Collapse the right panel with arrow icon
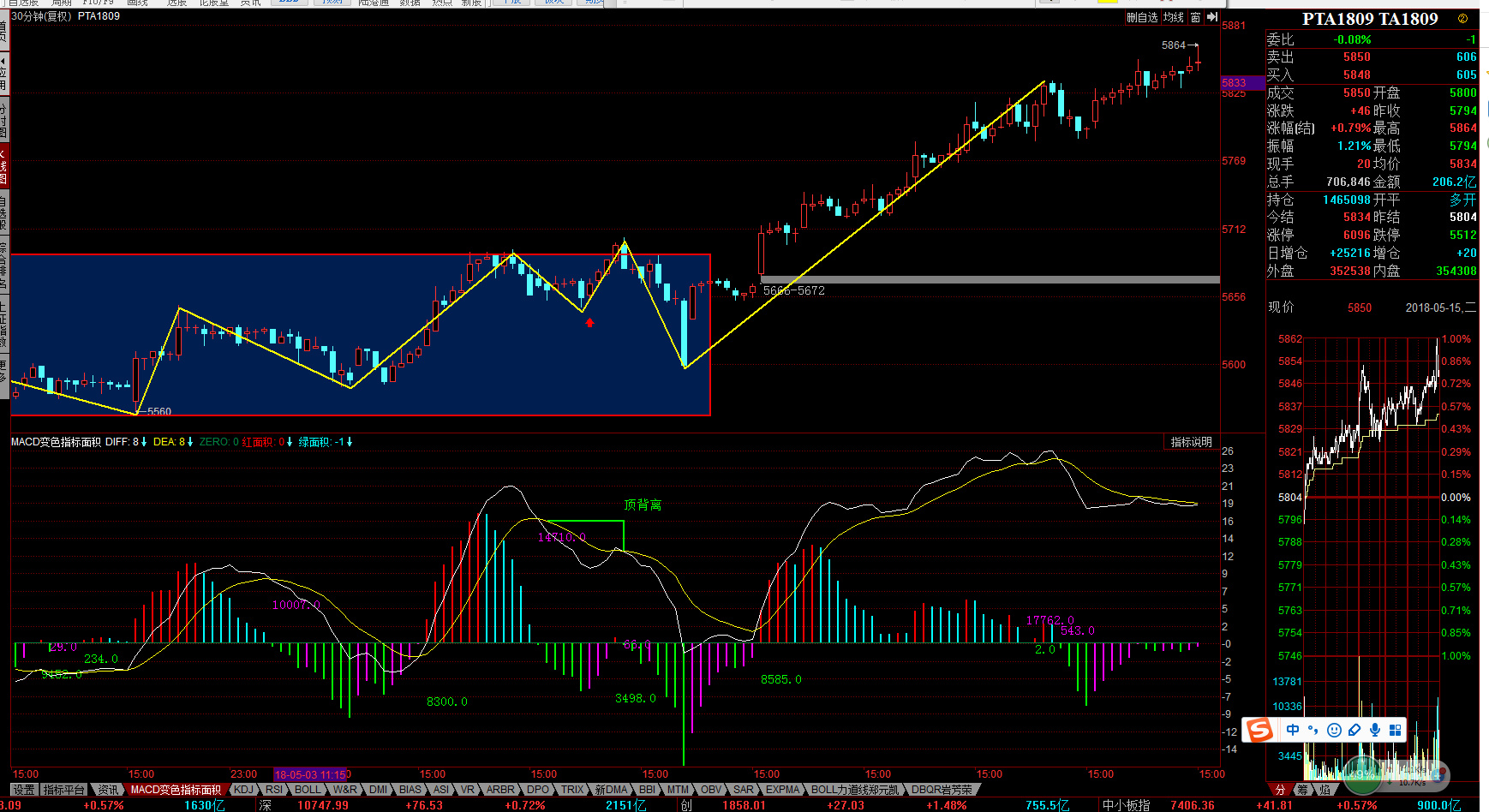The image size is (1489, 812). 1212,17
